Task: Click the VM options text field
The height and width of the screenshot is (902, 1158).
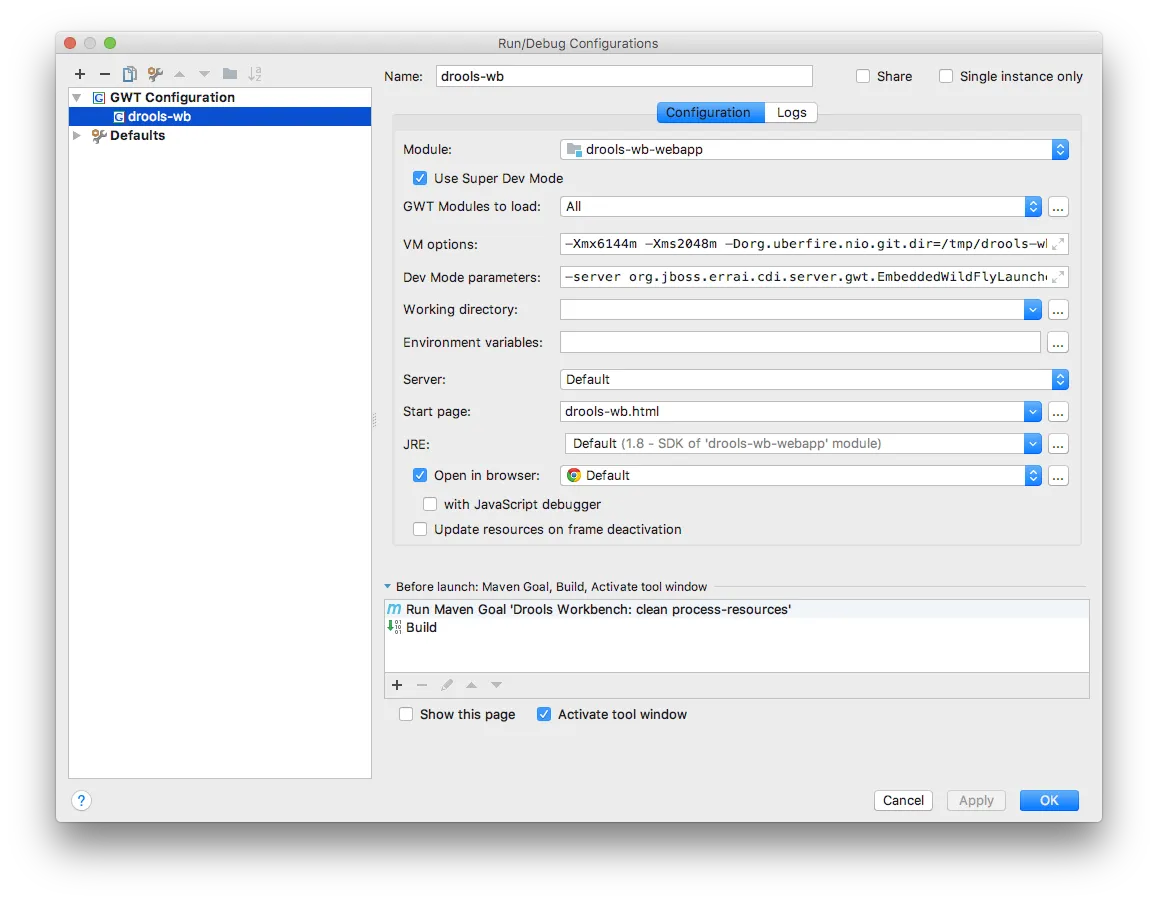Action: coord(806,244)
